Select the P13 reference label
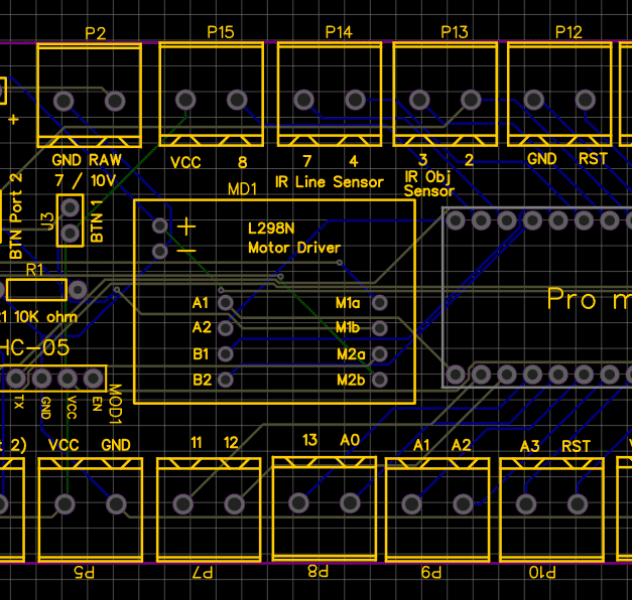632x600 pixels. tap(454, 32)
